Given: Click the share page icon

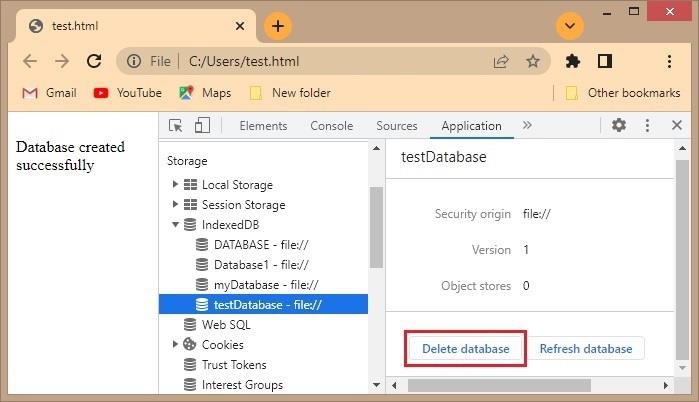Looking at the screenshot, I should click(501, 61).
